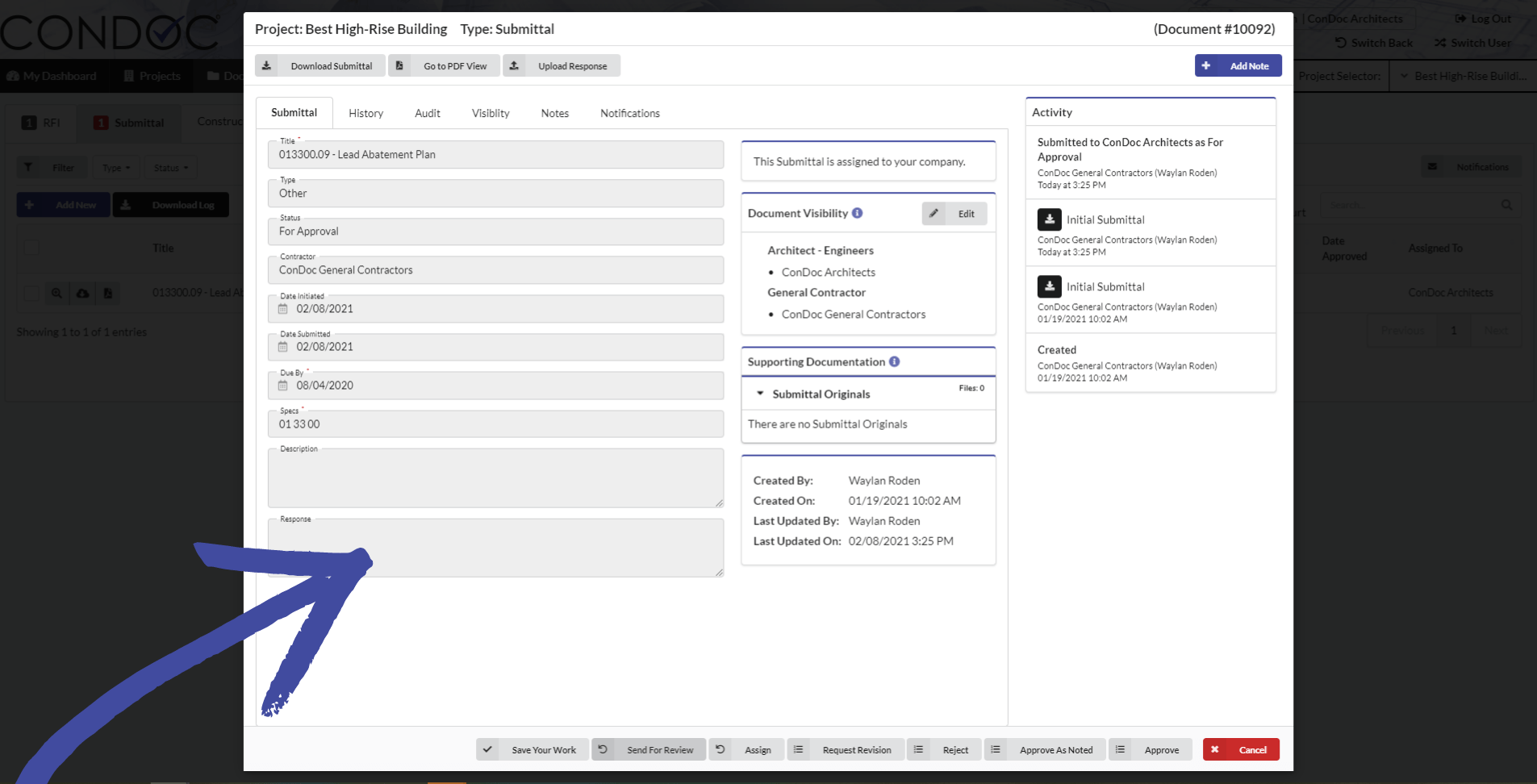1537x784 pixels.
Task: Open the Type dropdown in background
Action: 116,168
